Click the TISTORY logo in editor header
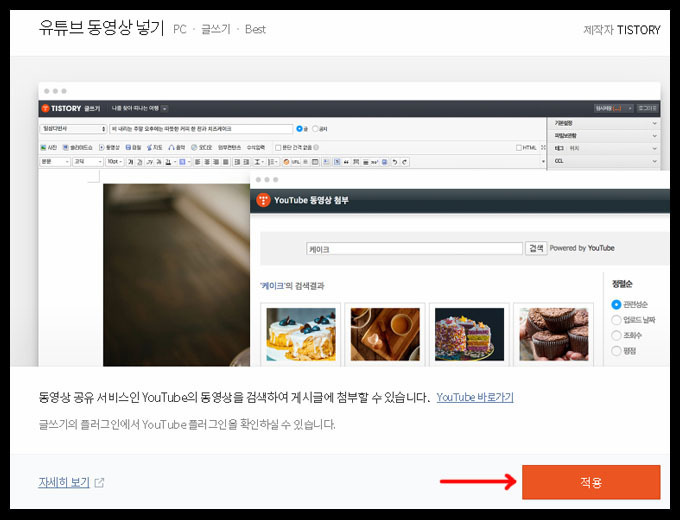 coord(61,108)
